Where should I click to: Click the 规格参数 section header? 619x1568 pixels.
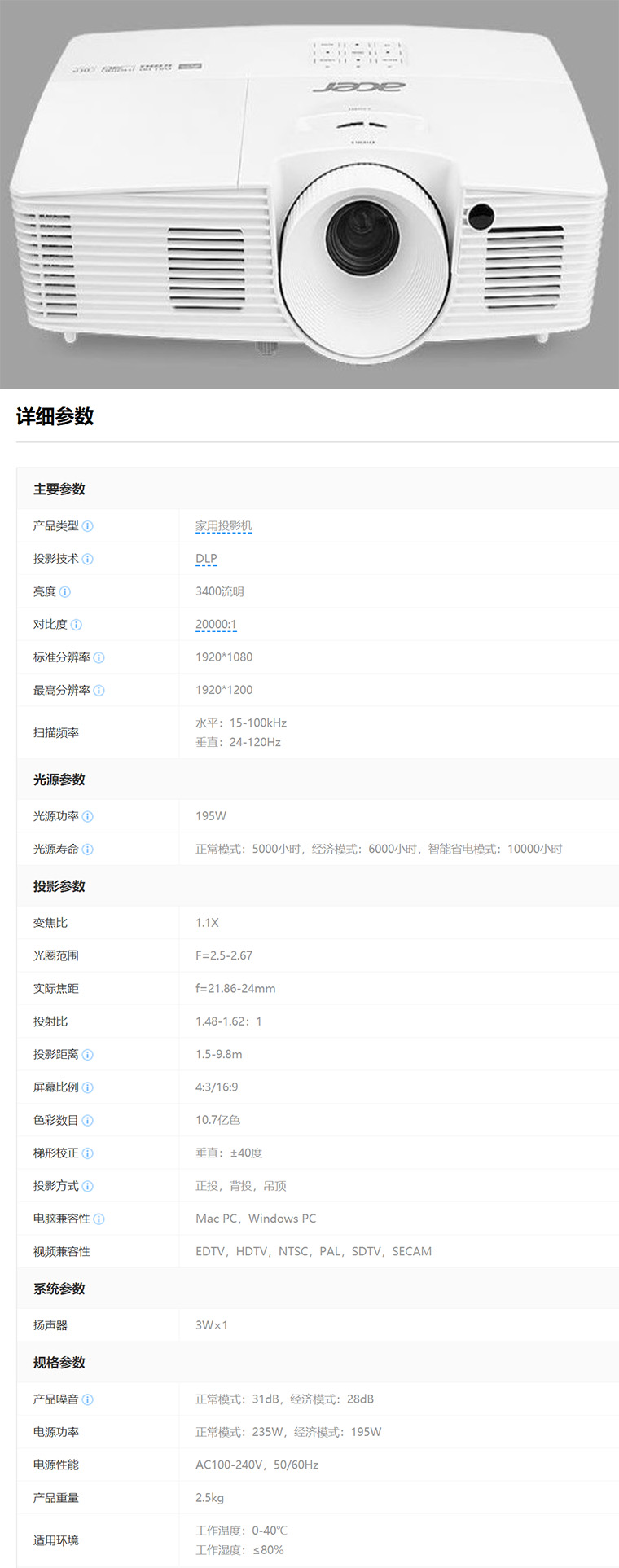[59, 1363]
